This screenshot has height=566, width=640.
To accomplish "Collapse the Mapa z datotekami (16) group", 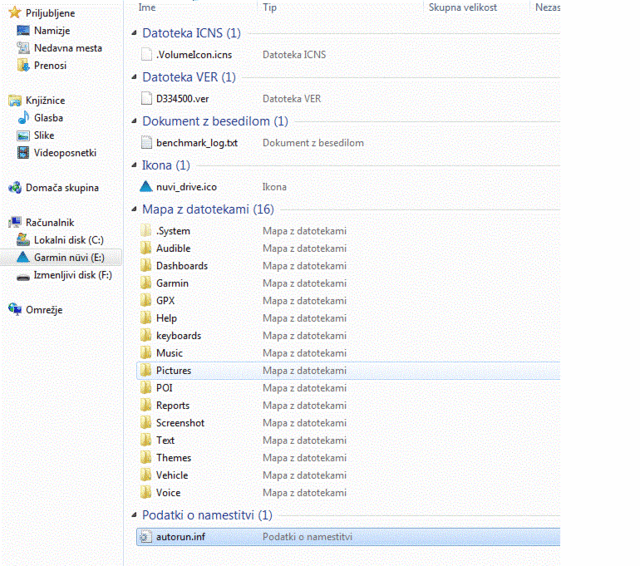I will (134, 209).
